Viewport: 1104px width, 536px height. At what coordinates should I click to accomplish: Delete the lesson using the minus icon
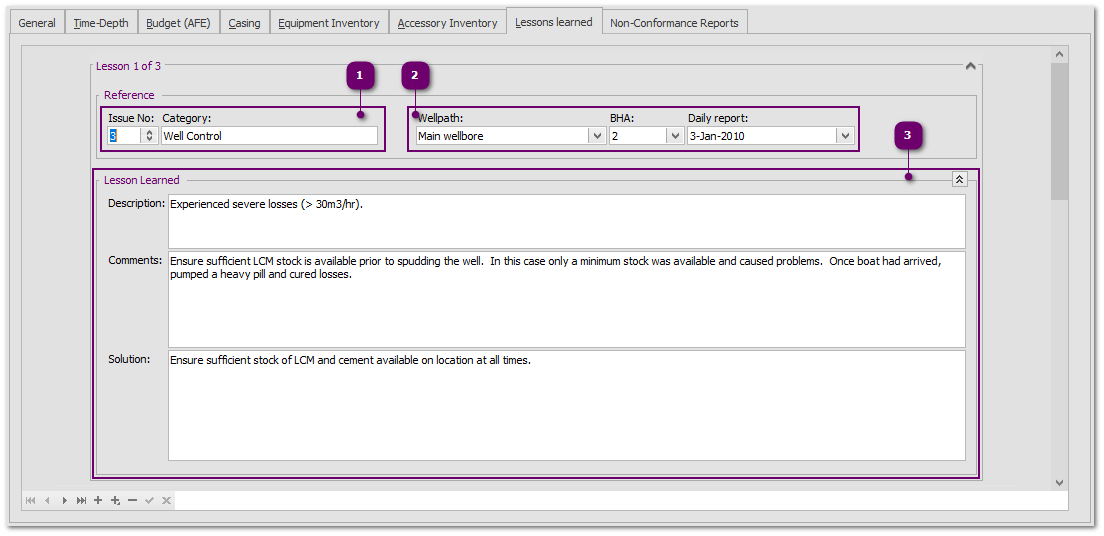pyautogui.click(x=132, y=500)
